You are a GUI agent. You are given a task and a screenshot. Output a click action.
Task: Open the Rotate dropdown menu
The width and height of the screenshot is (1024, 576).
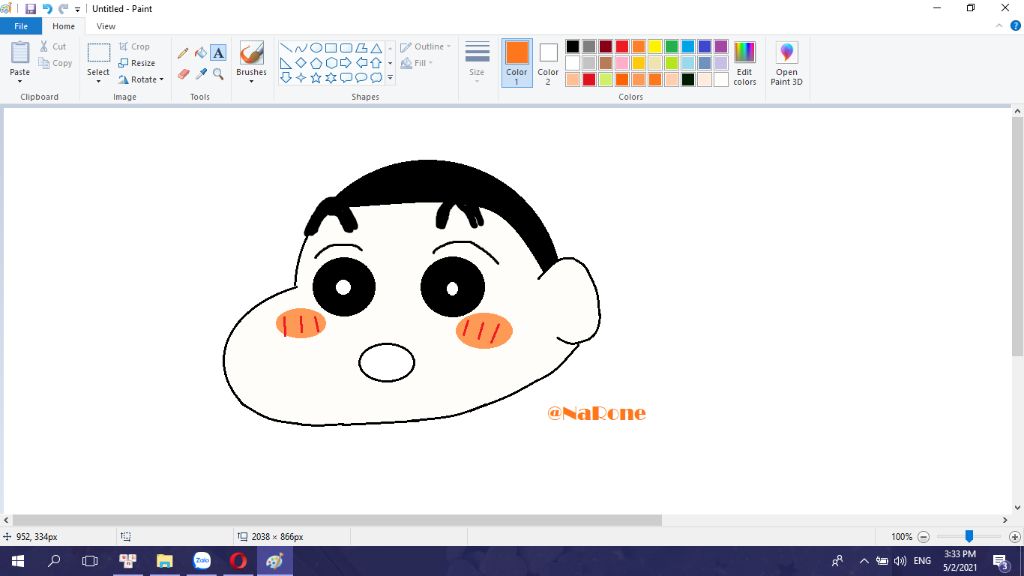[140, 80]
